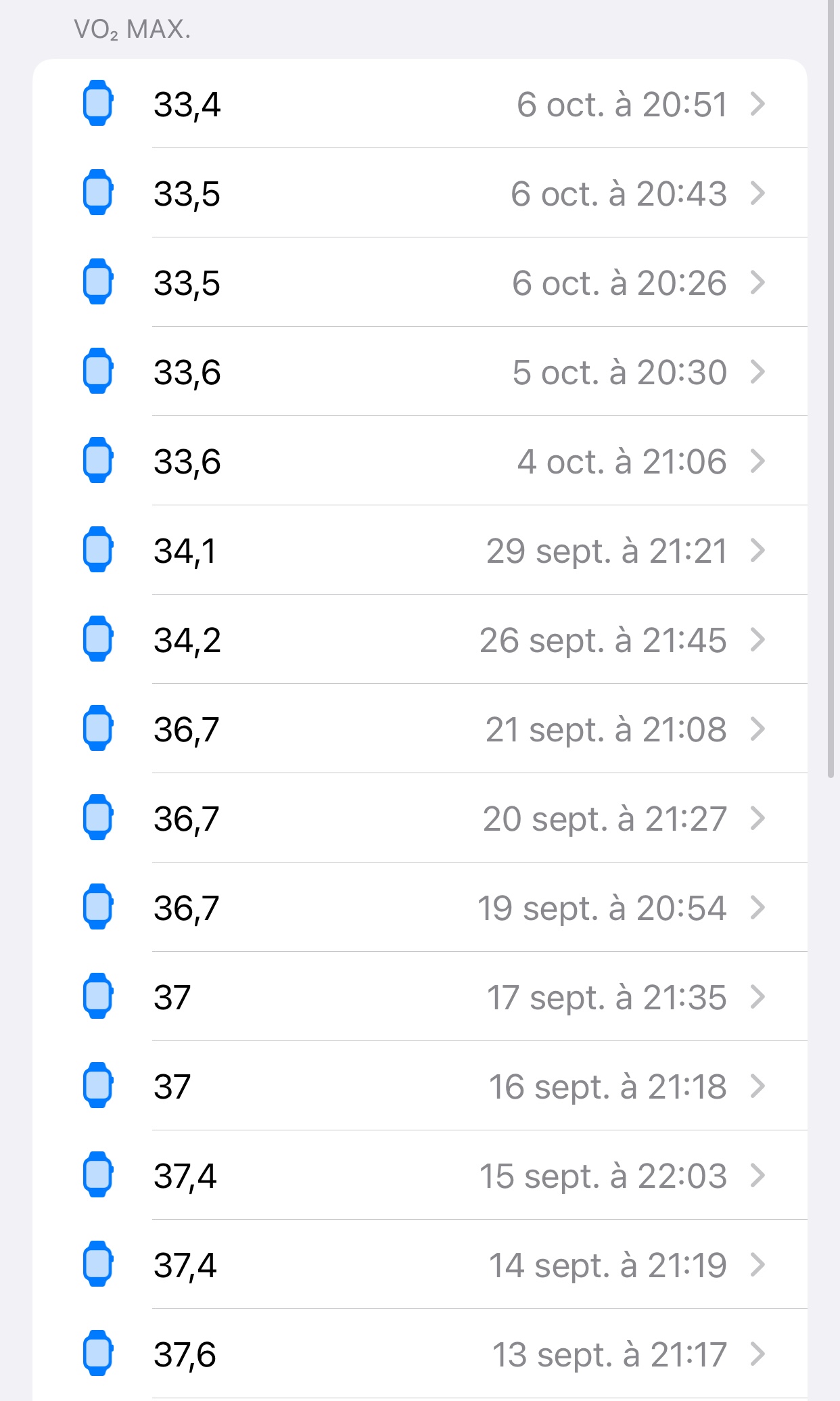The image size is (840, 1401).
Task: Tap the date text 19 sept. à 20:54
Action: click(x=602, y=908)
